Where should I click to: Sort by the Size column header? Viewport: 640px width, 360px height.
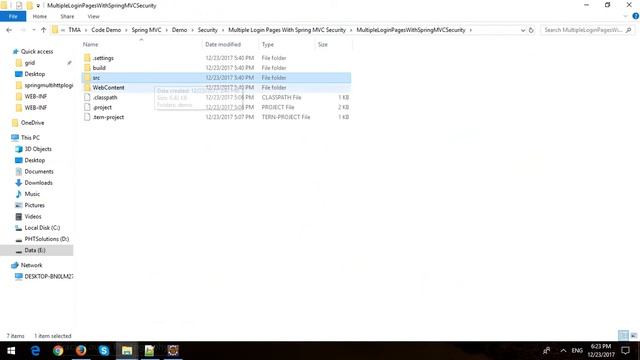tap(322, 44)
